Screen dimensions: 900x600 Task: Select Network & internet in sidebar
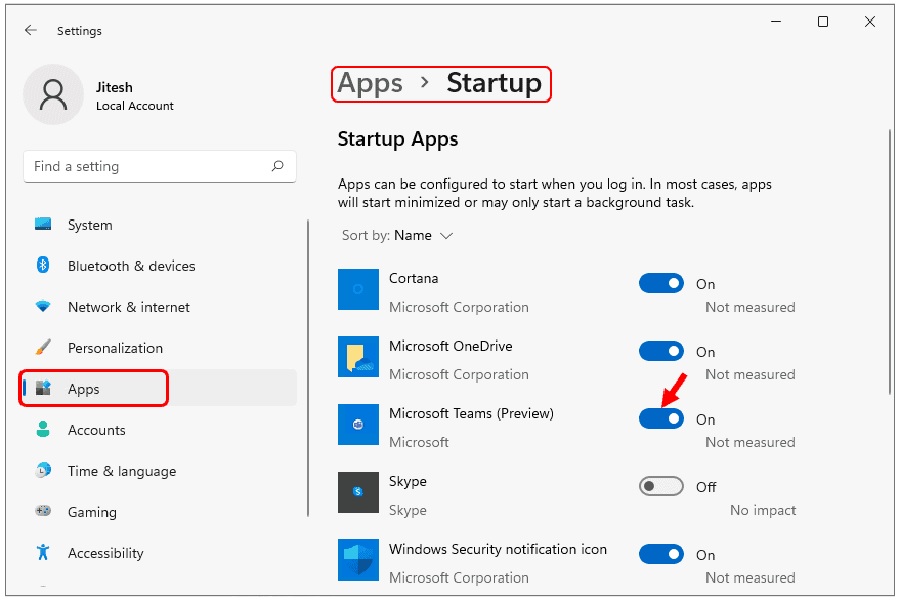(x=128, y=307)
